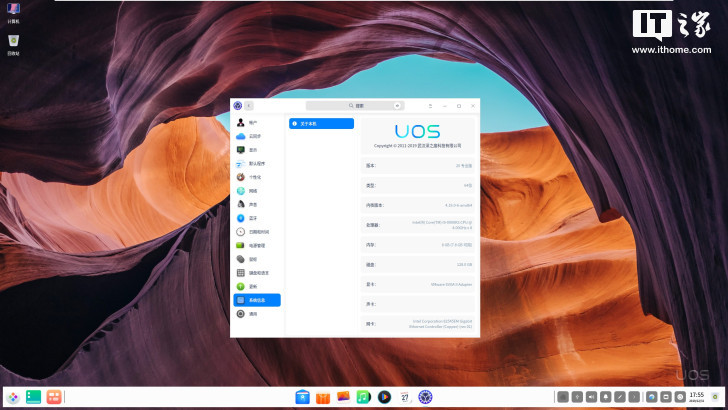Open the blue File Manager in dock
This screenshot has height=410, width=728.
302,397
